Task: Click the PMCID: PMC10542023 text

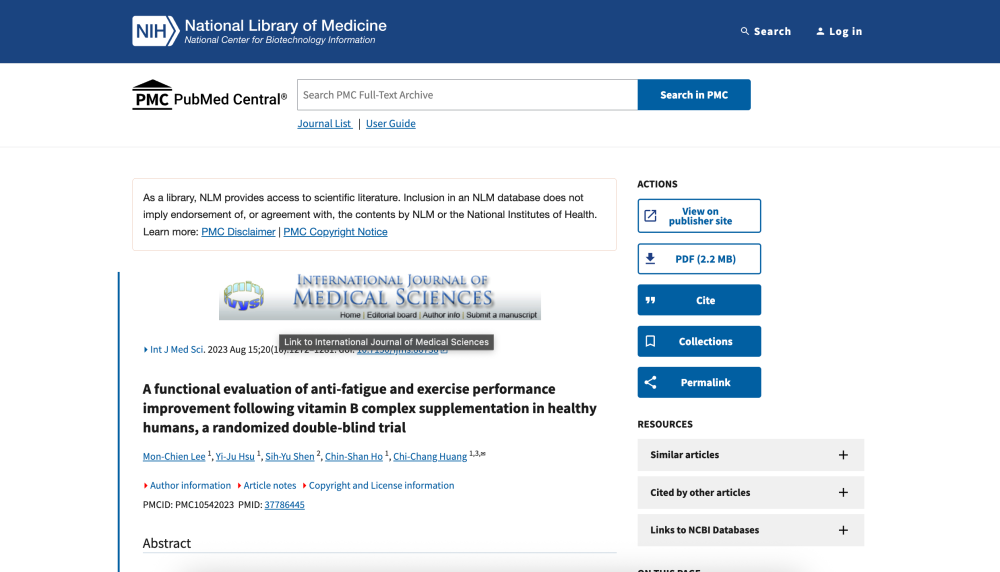Action: click(188, 504)
